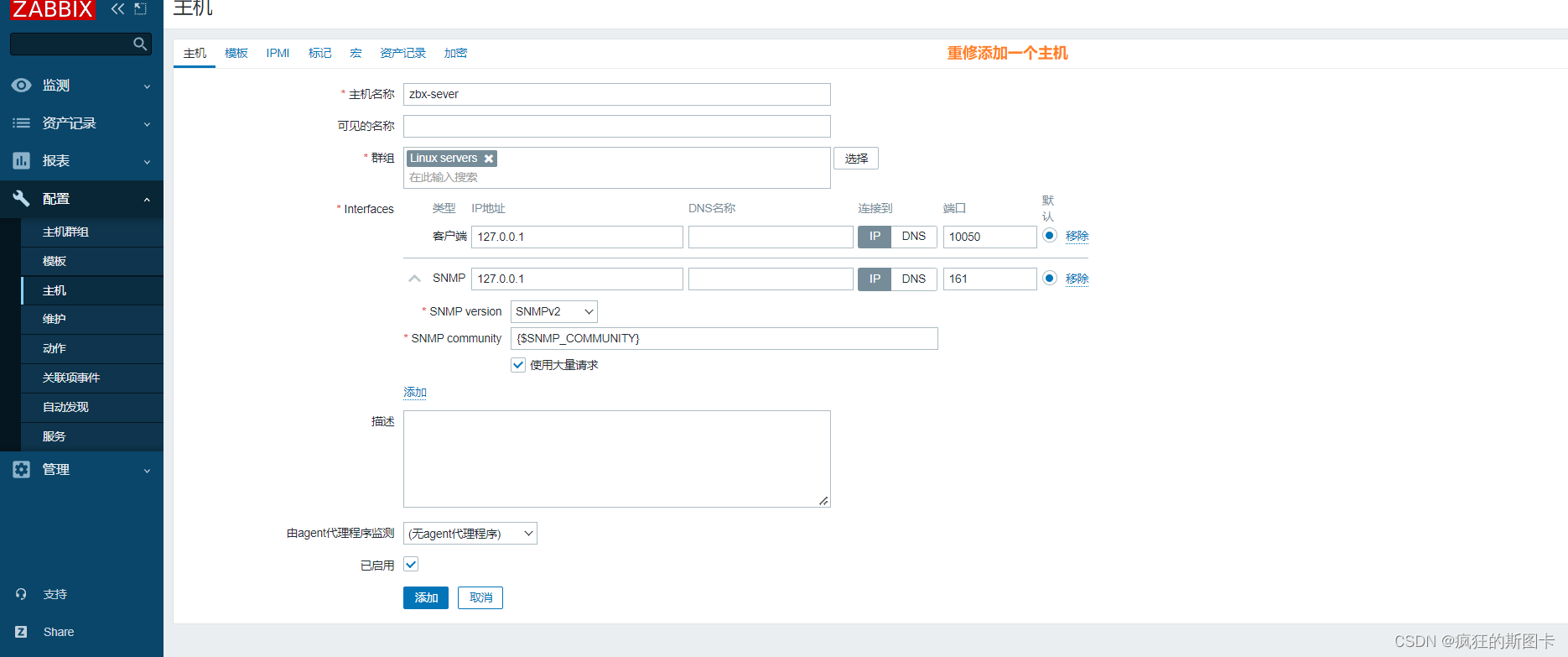Viewport: 1568px width, 657px height.
Task: Switch to the 资产记录 tab
Action: (402, 53)
